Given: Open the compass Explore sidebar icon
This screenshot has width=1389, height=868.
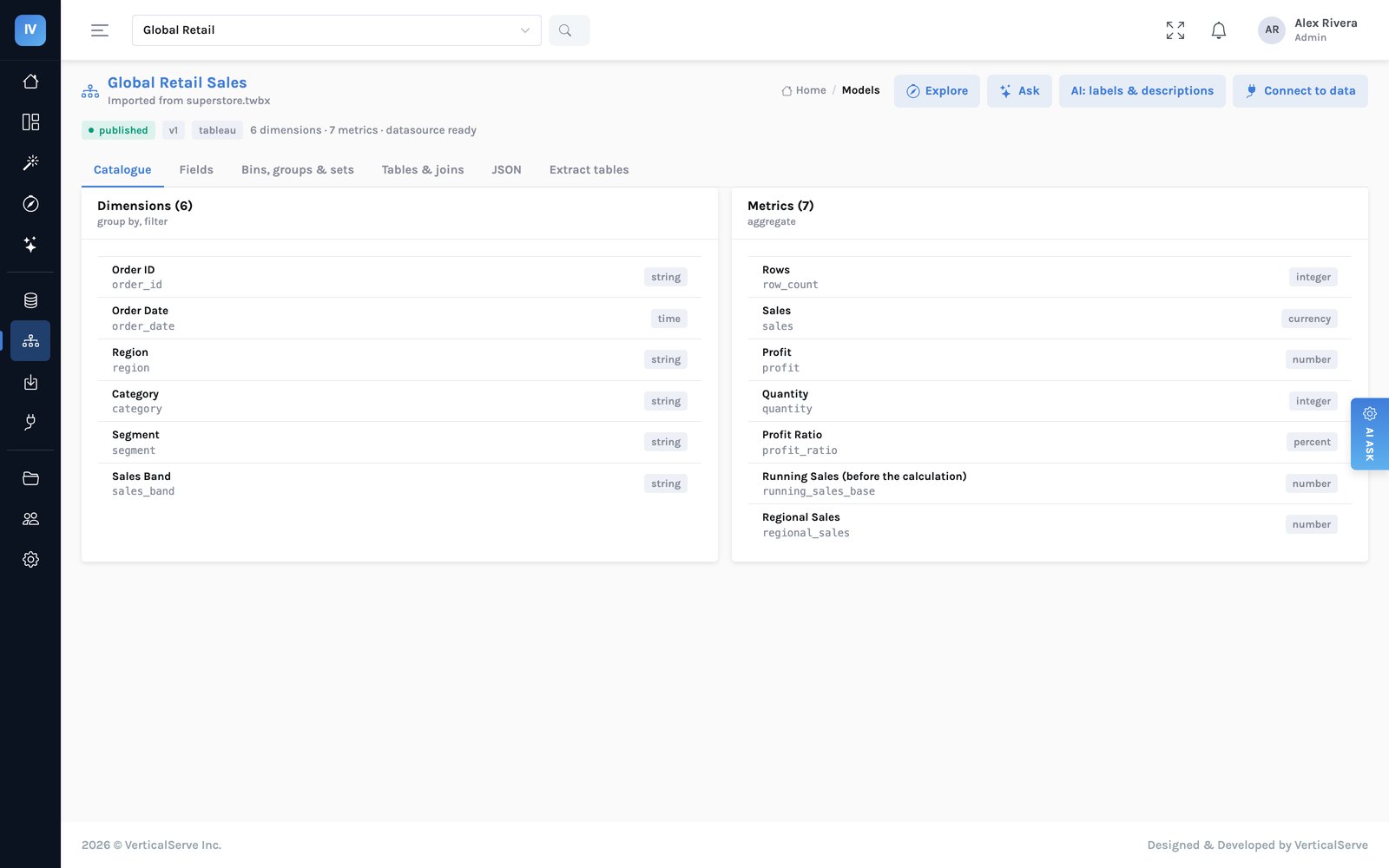Looking at the screenshot, I should 30,203.
